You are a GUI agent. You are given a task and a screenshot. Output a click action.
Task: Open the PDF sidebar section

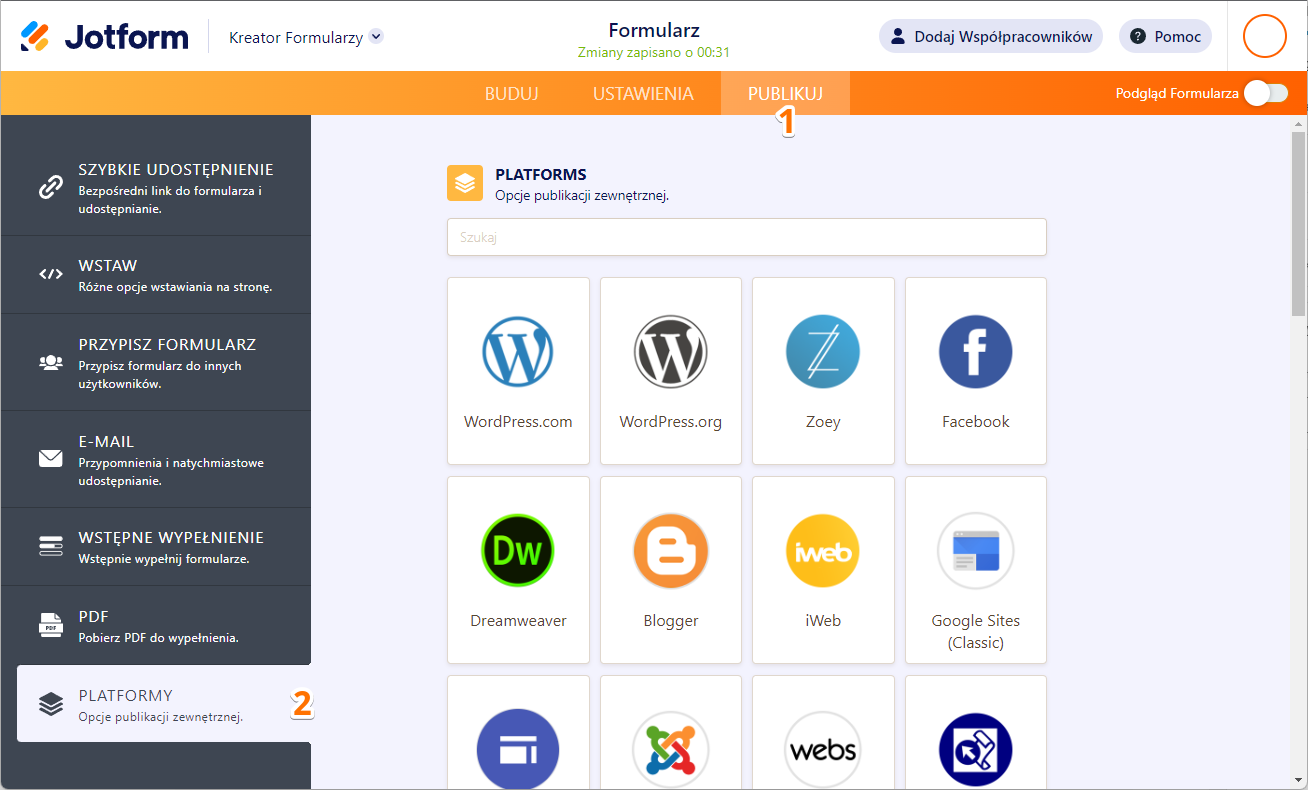point(156,625)
